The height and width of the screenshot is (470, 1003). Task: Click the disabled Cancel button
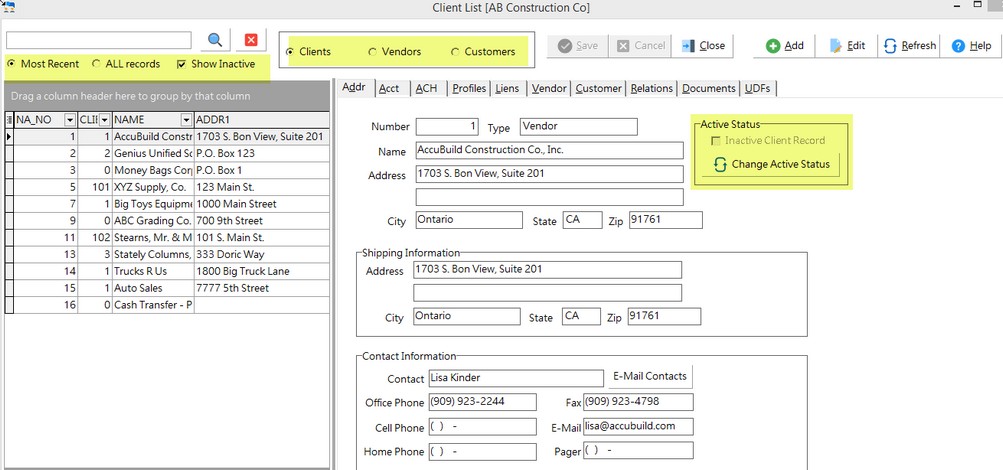(640, 46)
